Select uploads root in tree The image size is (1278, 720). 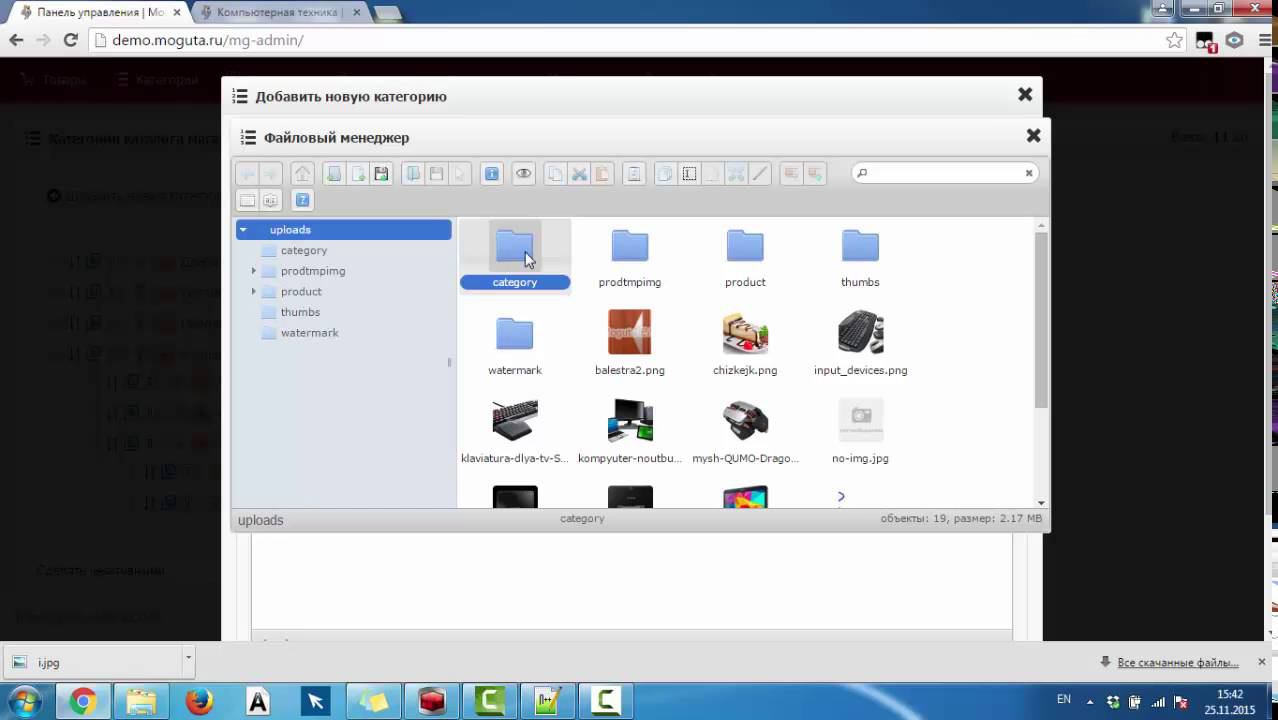coord(344,230)
